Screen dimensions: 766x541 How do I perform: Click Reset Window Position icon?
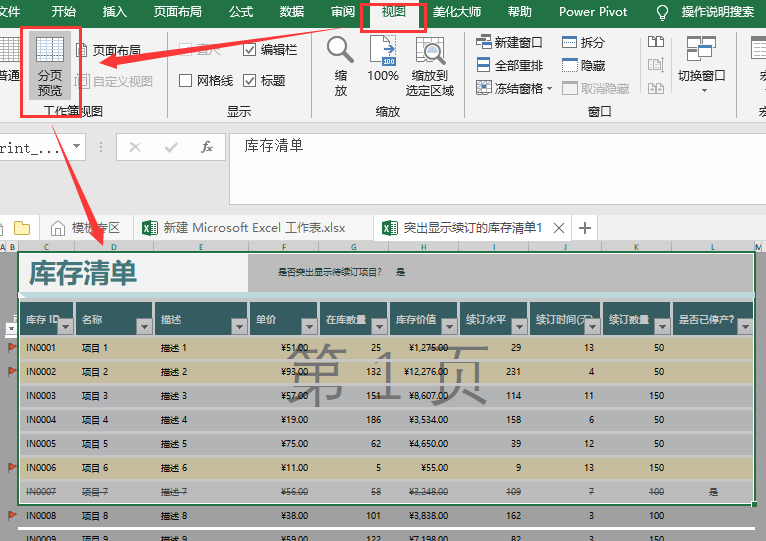pos(656,88)
